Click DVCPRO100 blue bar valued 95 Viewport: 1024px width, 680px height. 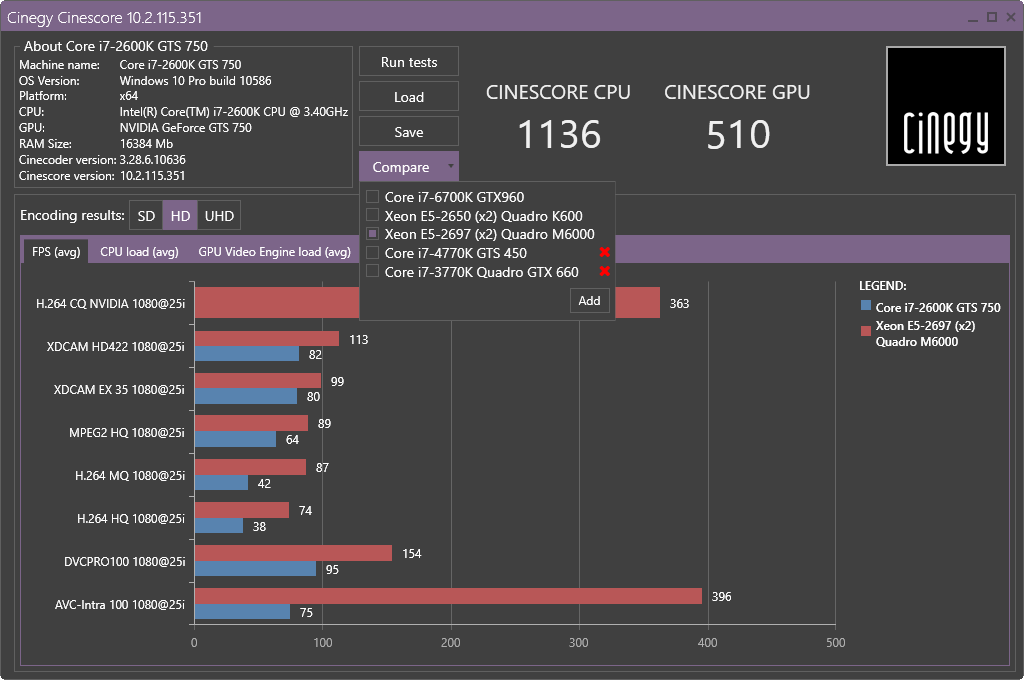click(x=255, y=568)
